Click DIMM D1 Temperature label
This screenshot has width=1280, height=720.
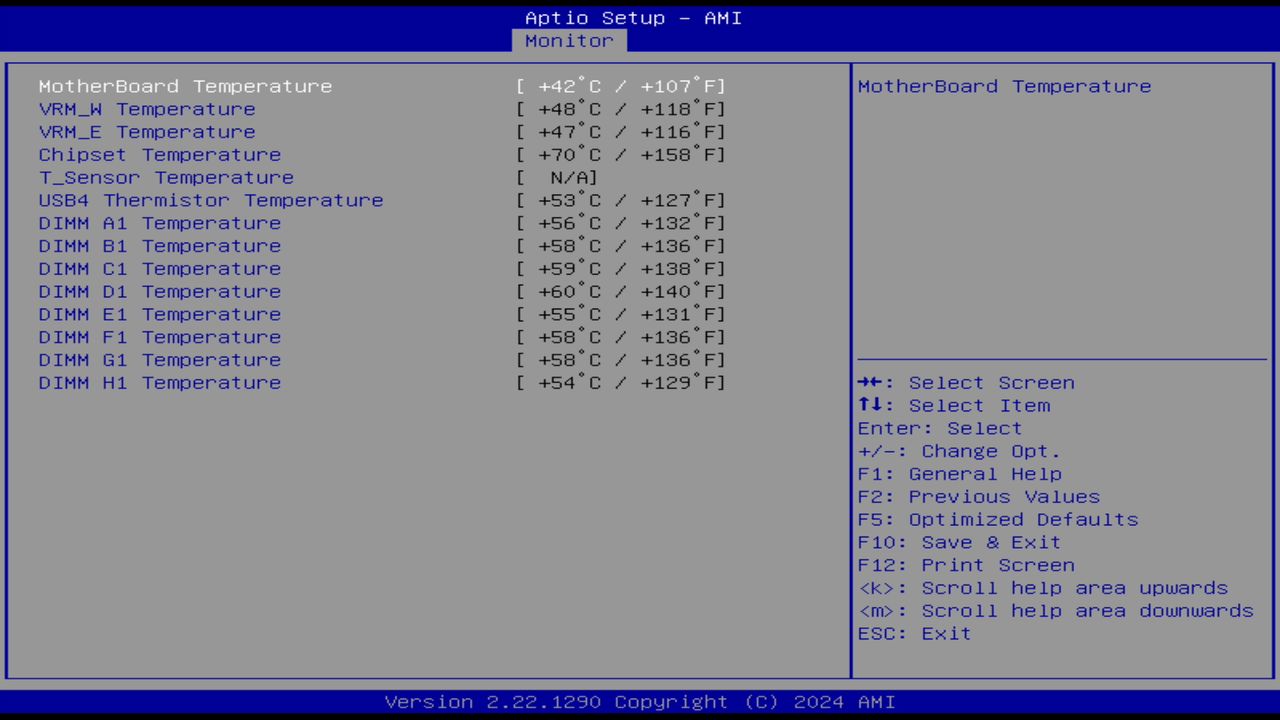coord(160,291)
